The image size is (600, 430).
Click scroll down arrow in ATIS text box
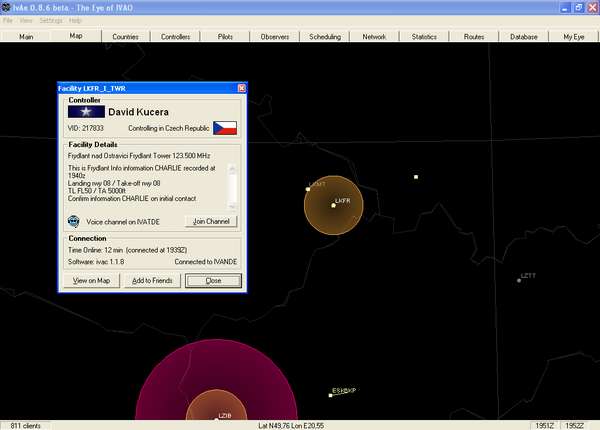pos(232,206)
